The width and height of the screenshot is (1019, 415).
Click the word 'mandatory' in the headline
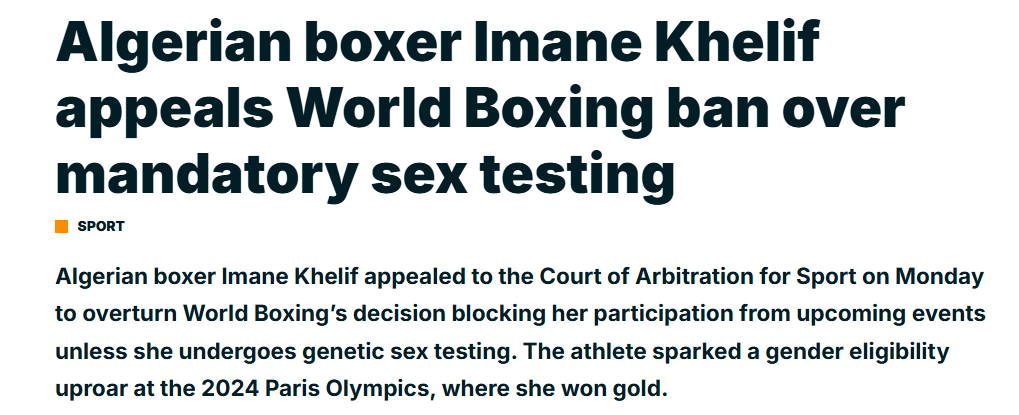pos(207,174)
